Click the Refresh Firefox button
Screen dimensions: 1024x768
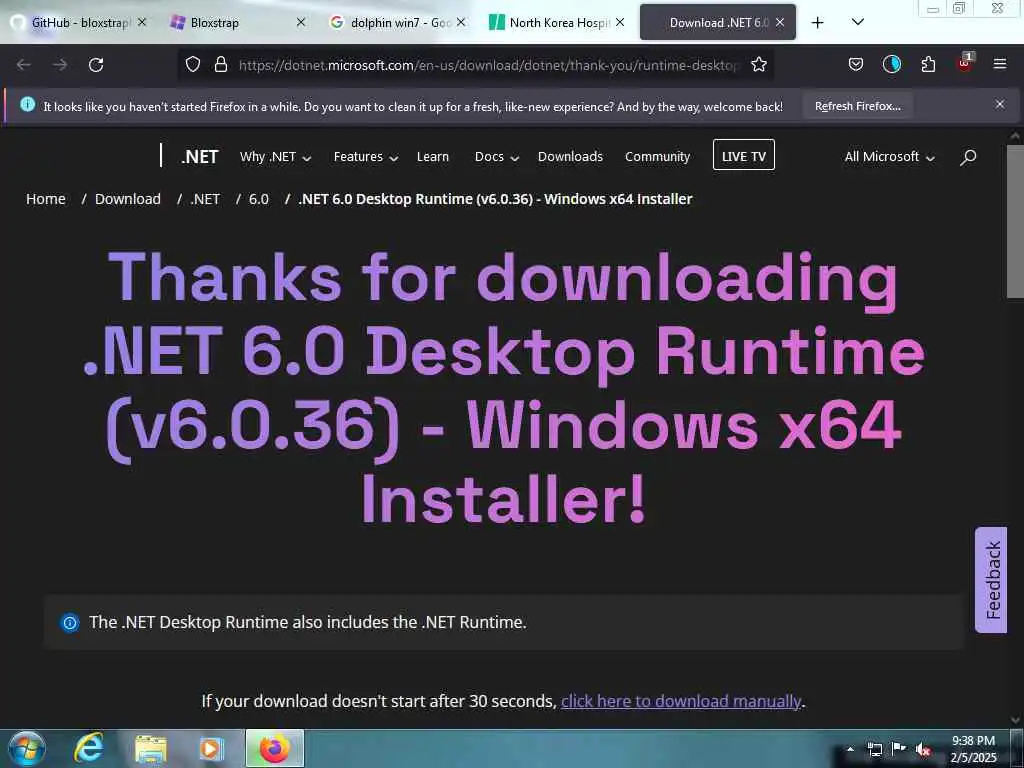click(x=857, y=106)
